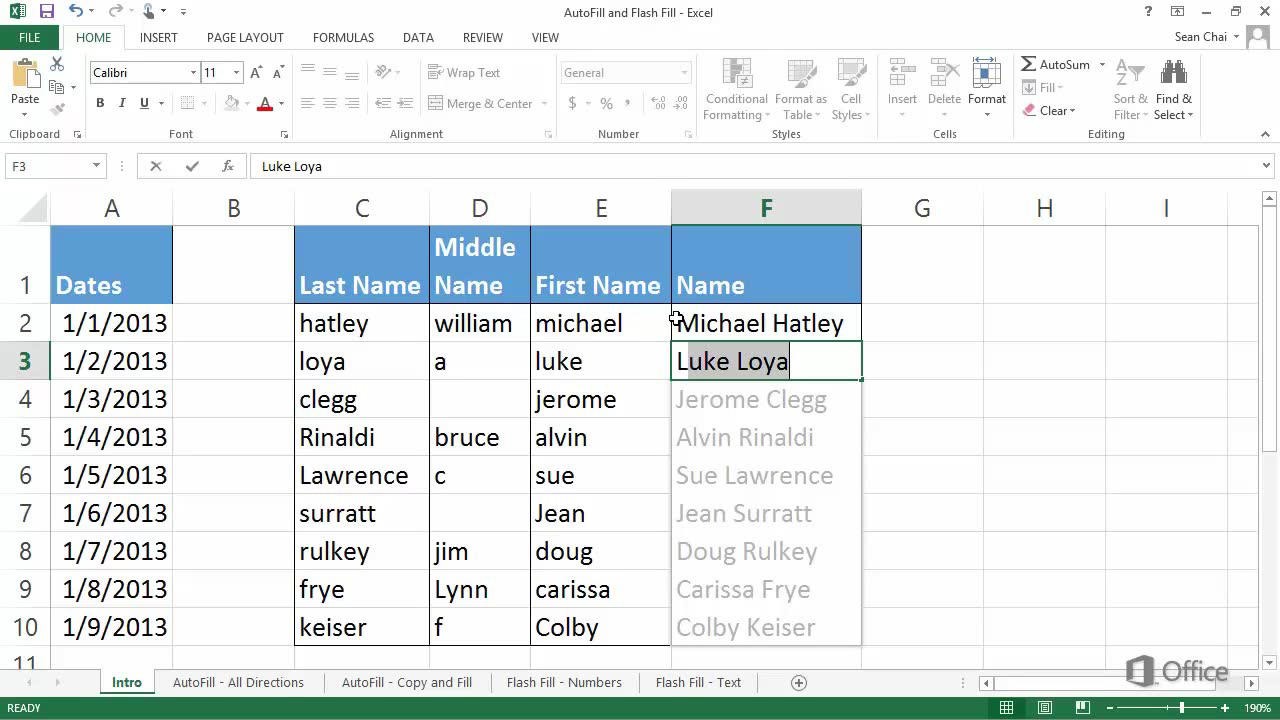The width and height of the screenshot is (1280, 720).
Task: Click the Paste clipboard icon
Action: [x=25, y=75]
